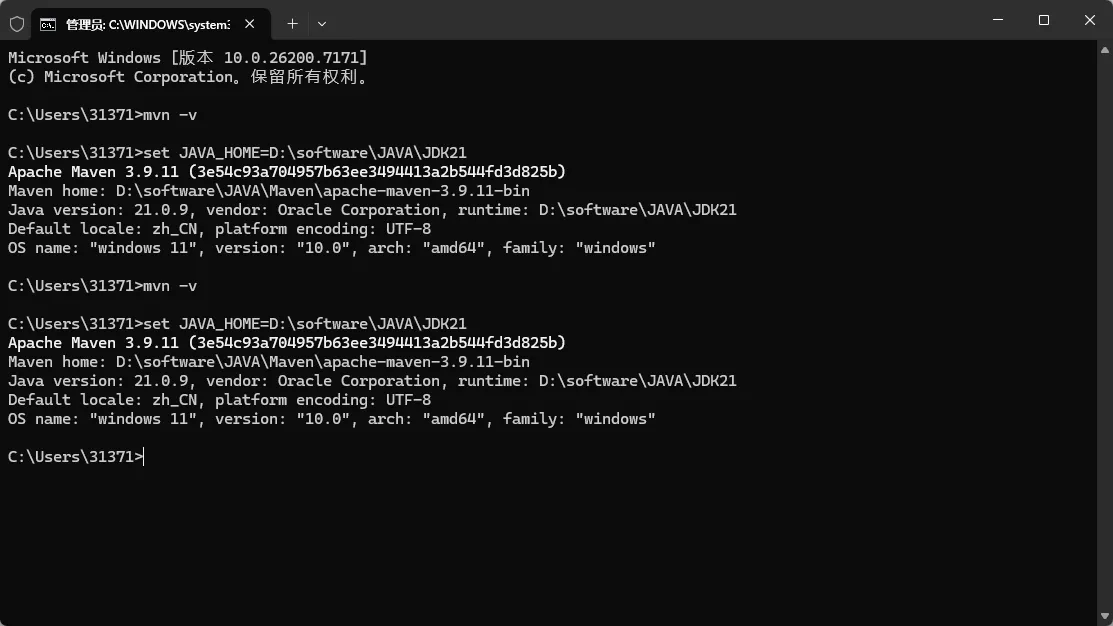Click the second 'set JAVA_HOME' command line

coord(237,324)
